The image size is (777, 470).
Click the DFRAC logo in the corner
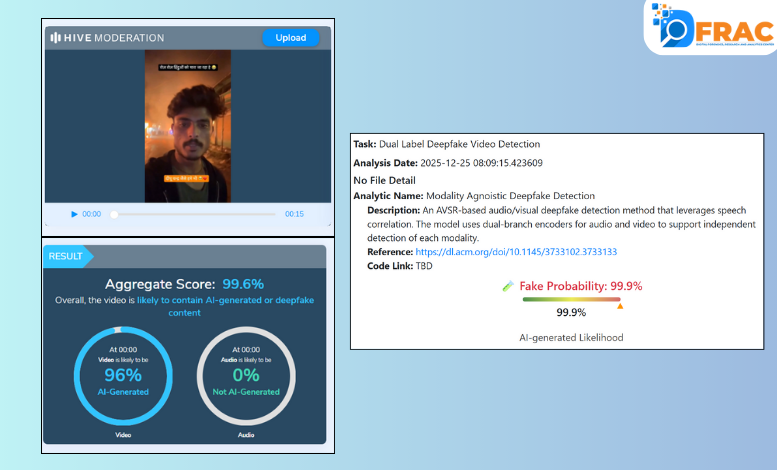pyautogui.click(x=710, y=28)
